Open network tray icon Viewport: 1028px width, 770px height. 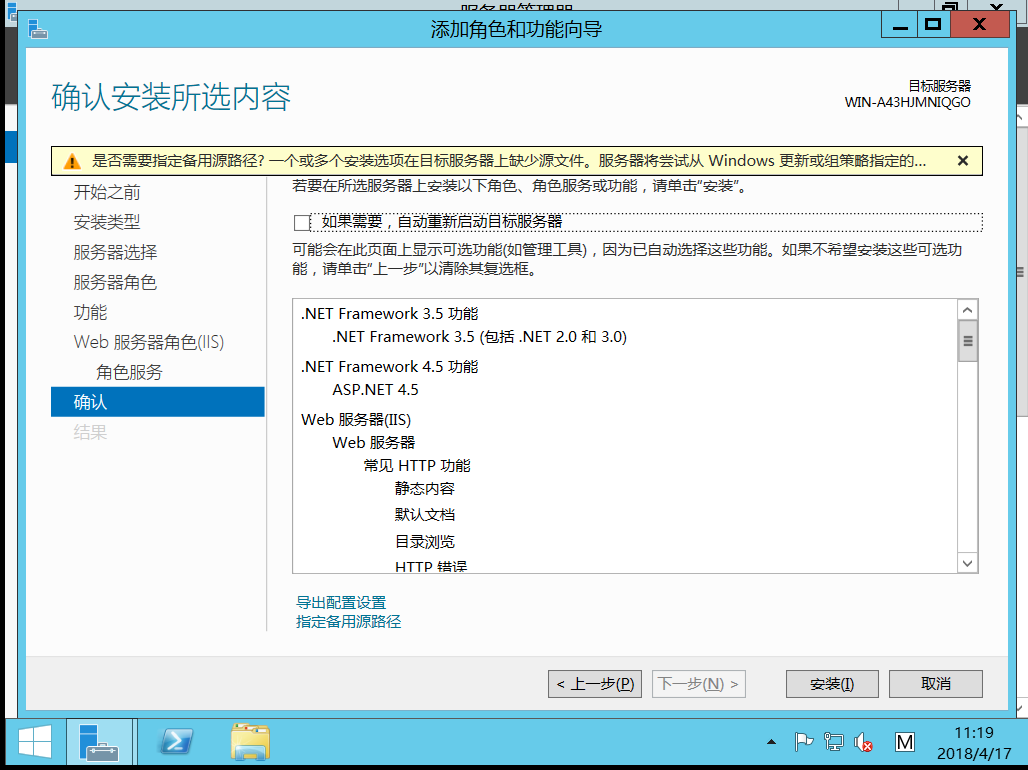pos(834,742)
